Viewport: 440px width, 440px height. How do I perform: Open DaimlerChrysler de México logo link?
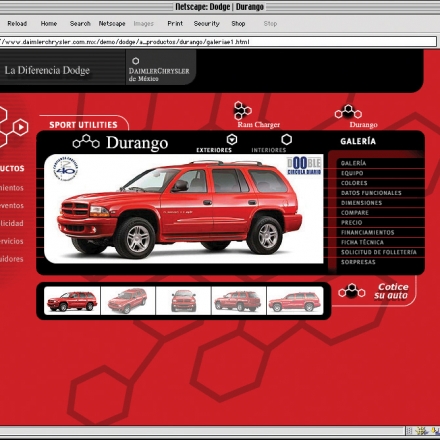click(159, 75)
